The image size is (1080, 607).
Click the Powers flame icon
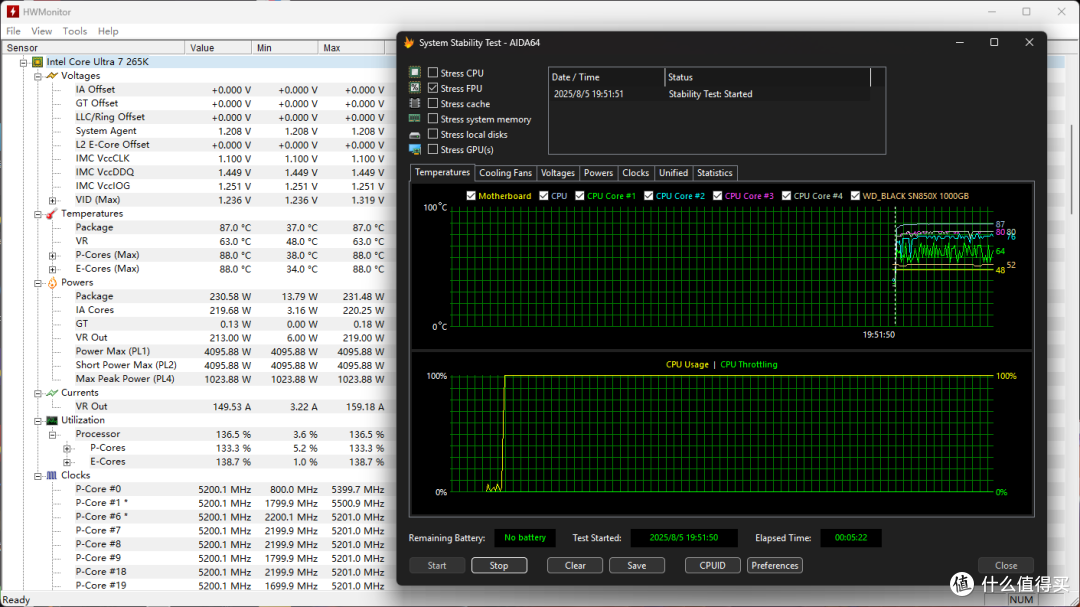pos(52,282)
